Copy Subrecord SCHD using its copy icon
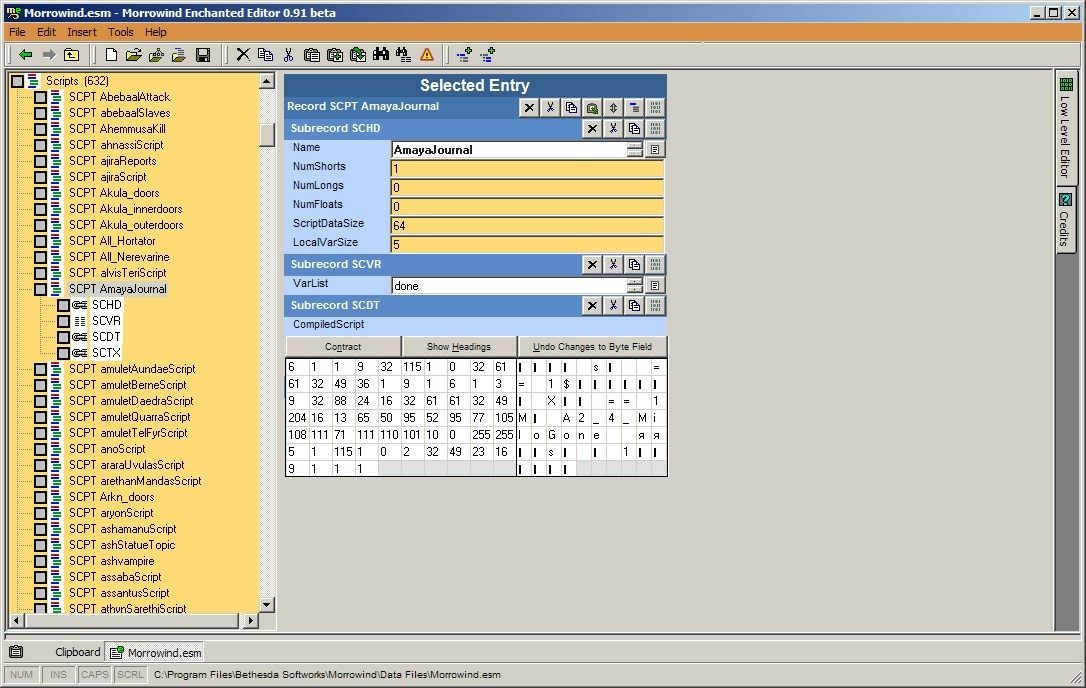Image resolution: width=1086 pixels, height=688 pixels. click(634, 128)
